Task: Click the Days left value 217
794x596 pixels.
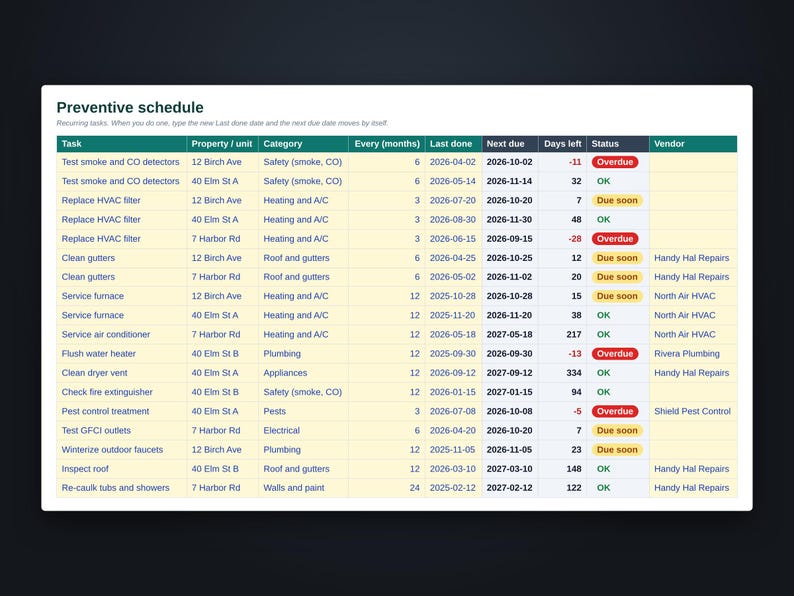Action: coord(574,335)
